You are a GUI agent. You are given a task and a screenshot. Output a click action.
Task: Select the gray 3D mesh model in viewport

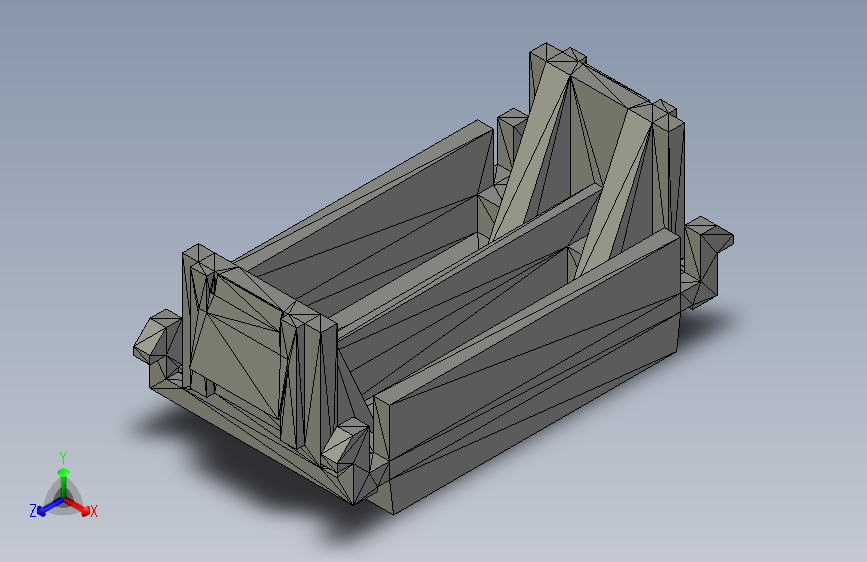pyautogui.click(x=434, y=278)
